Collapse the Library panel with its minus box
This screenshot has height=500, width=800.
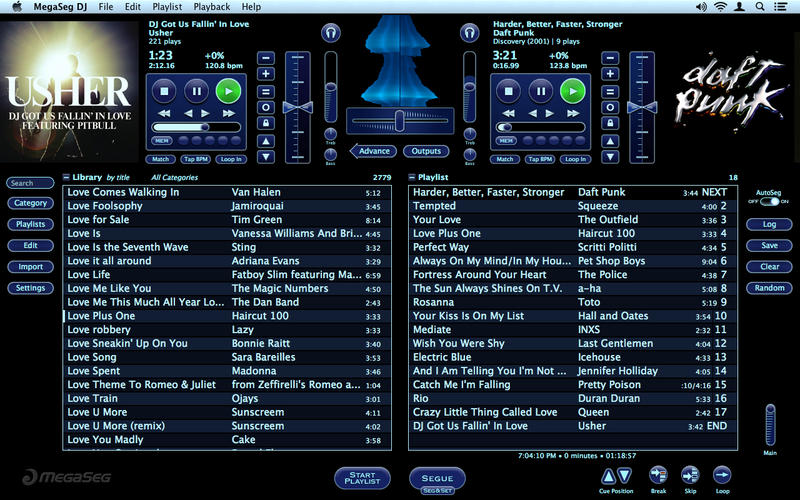67,177
